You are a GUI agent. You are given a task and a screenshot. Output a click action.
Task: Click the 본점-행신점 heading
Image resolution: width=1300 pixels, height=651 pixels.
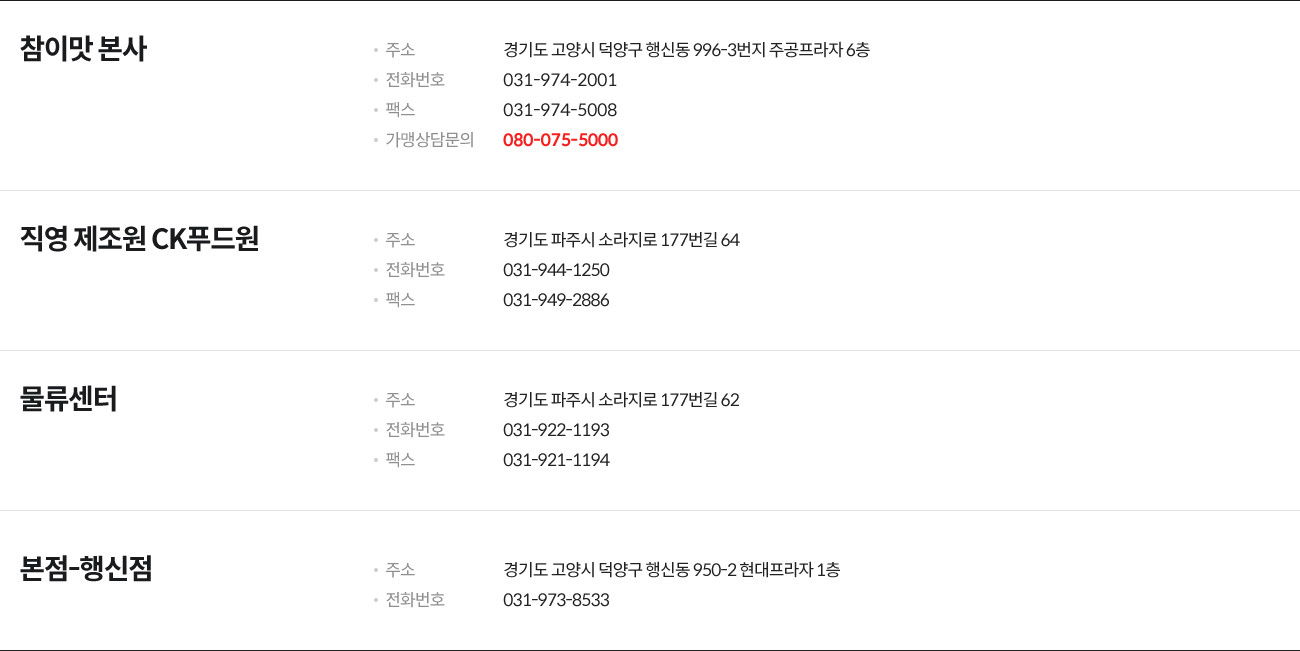(86, 569)
